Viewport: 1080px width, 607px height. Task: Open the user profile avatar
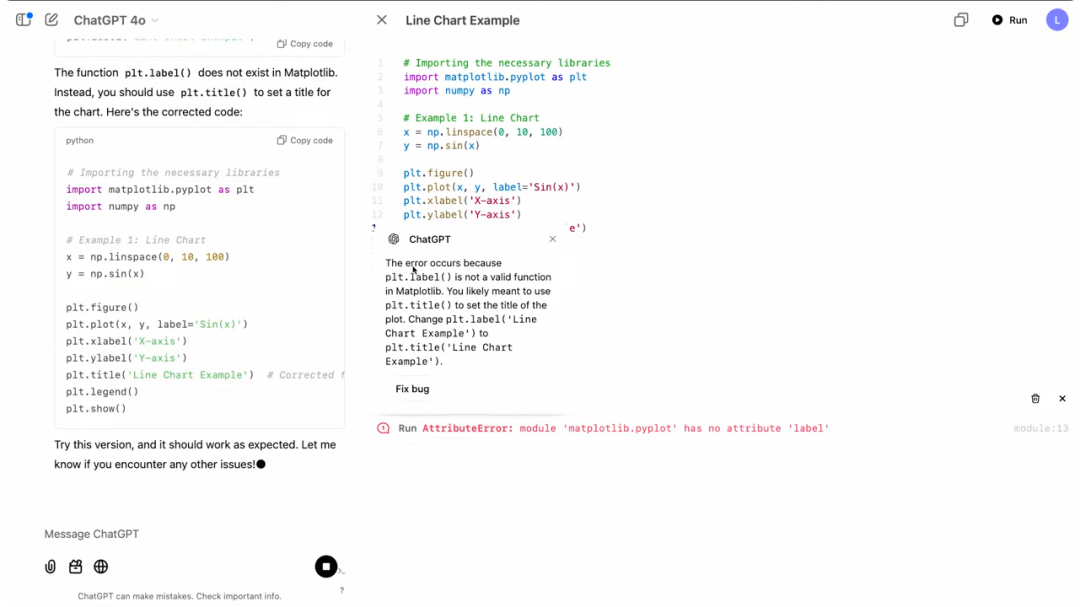tap(1057, 20)
